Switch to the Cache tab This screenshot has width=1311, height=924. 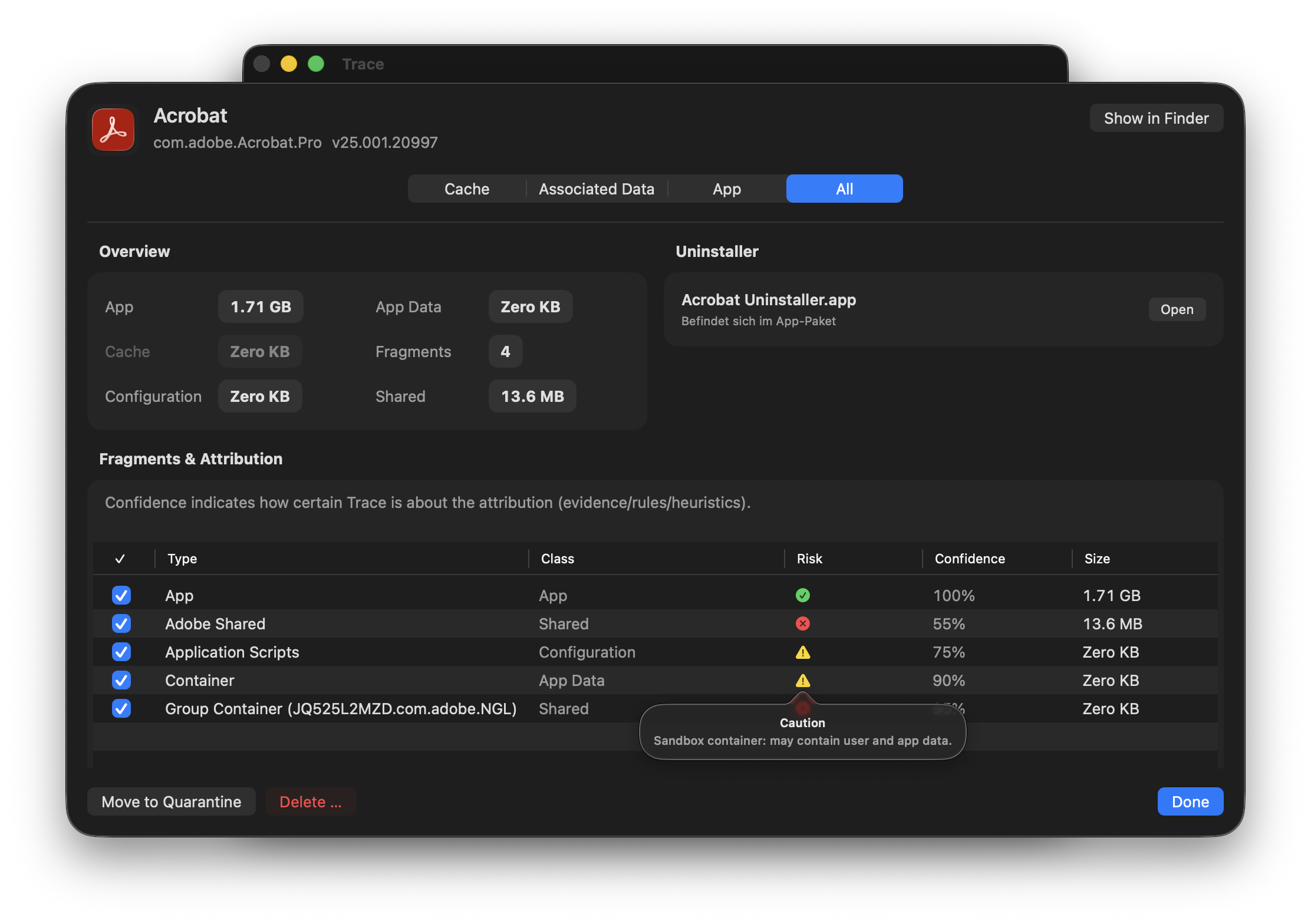(x=466, y=189)
